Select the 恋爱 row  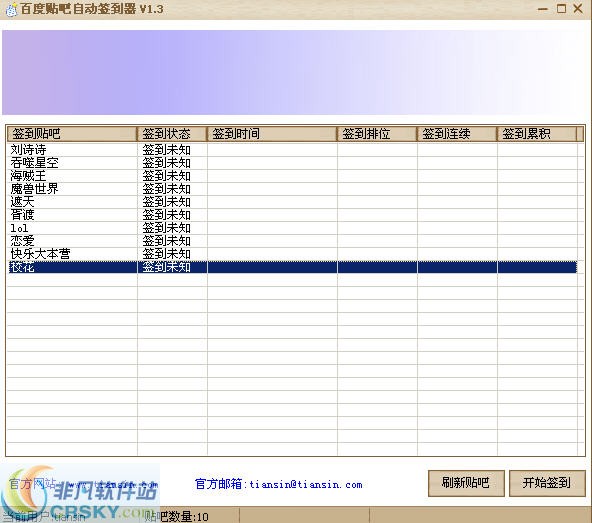(x=292, y=241)
